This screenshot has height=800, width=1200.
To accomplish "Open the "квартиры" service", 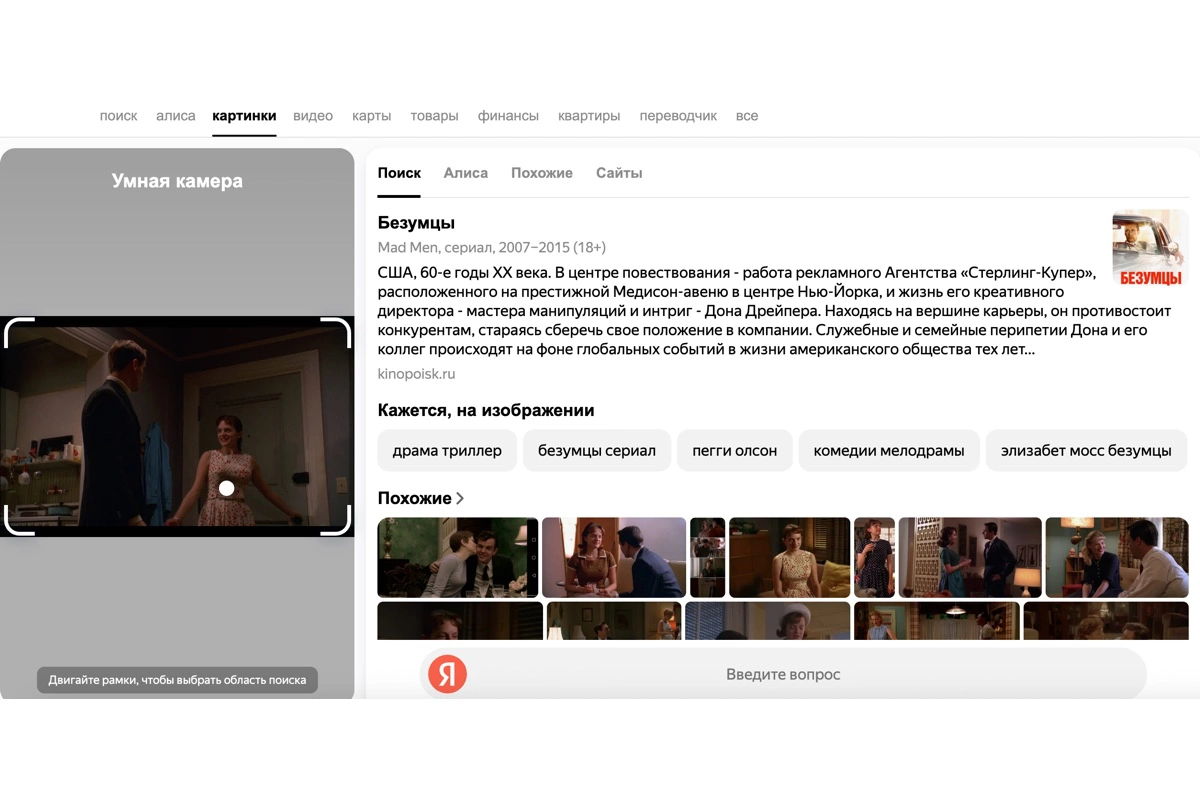I will pos(589,116).
